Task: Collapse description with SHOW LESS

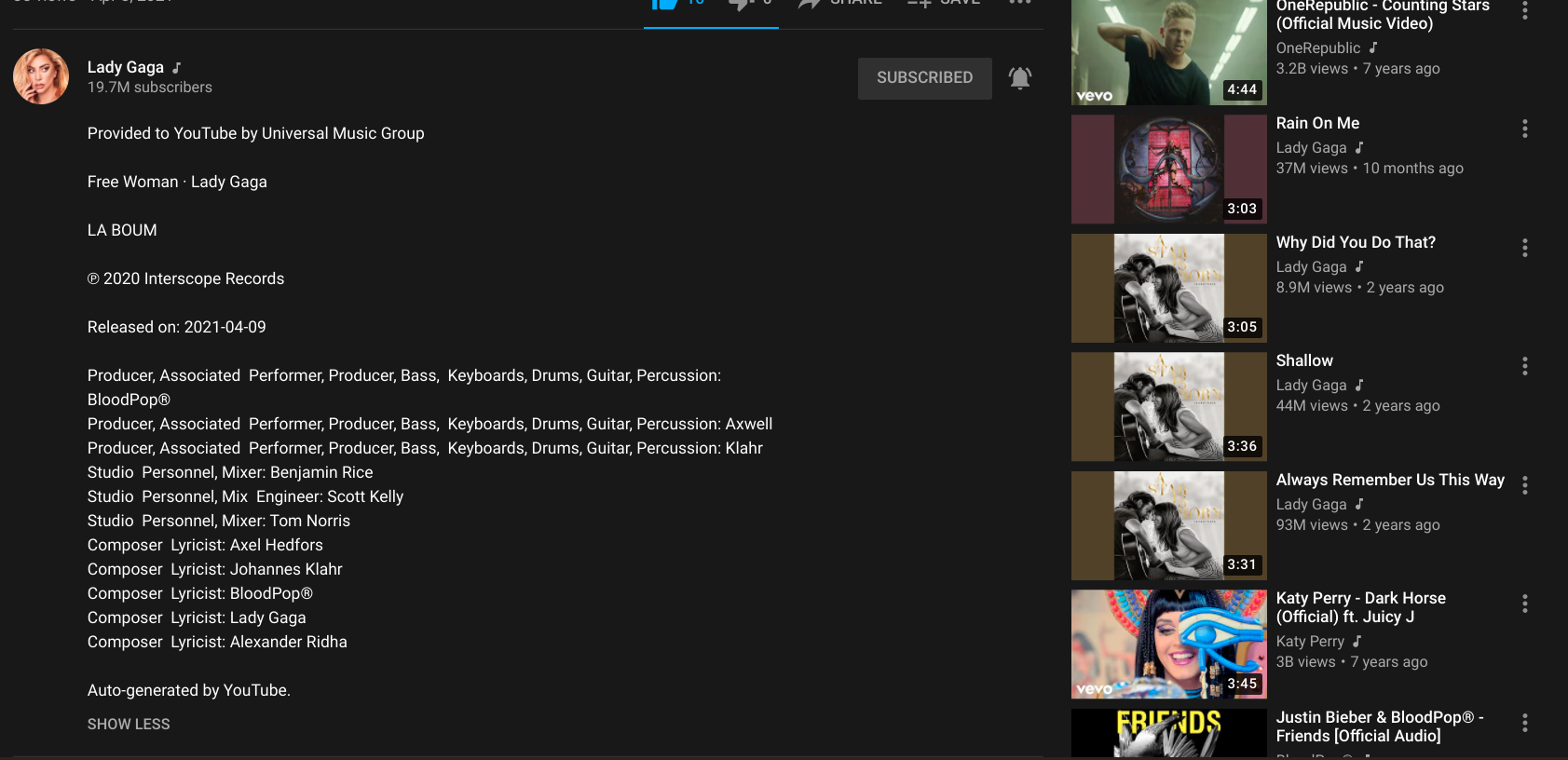Action: [x=129, y=725]
